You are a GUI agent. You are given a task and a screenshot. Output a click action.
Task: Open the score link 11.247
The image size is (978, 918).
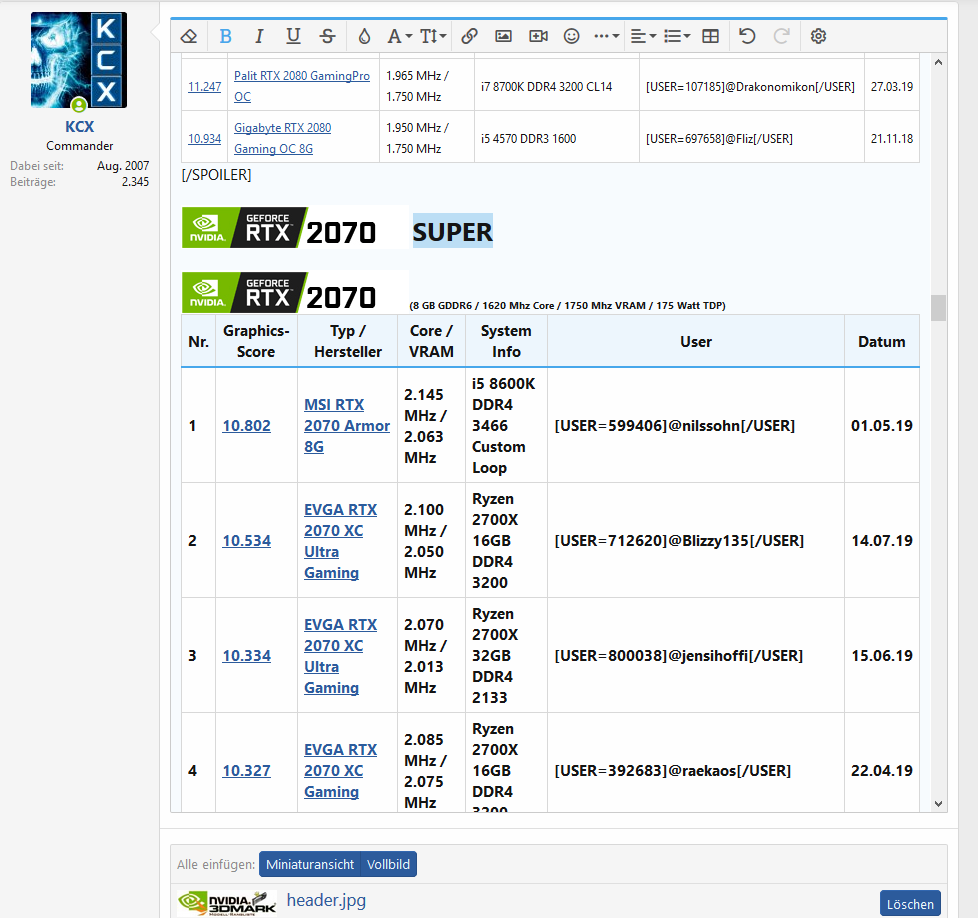[205, 87]
